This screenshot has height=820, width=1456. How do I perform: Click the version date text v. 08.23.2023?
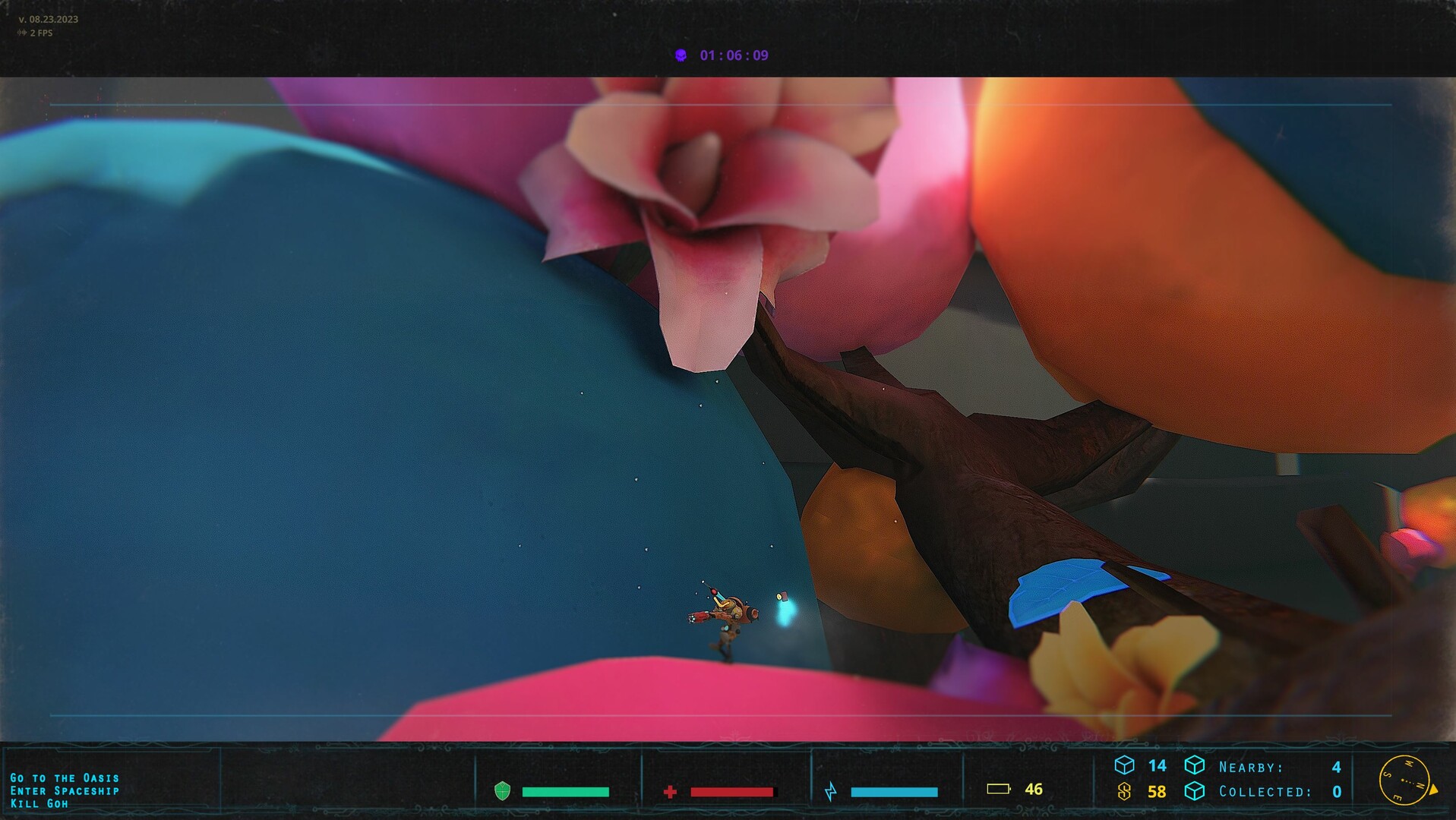point(49,20)
